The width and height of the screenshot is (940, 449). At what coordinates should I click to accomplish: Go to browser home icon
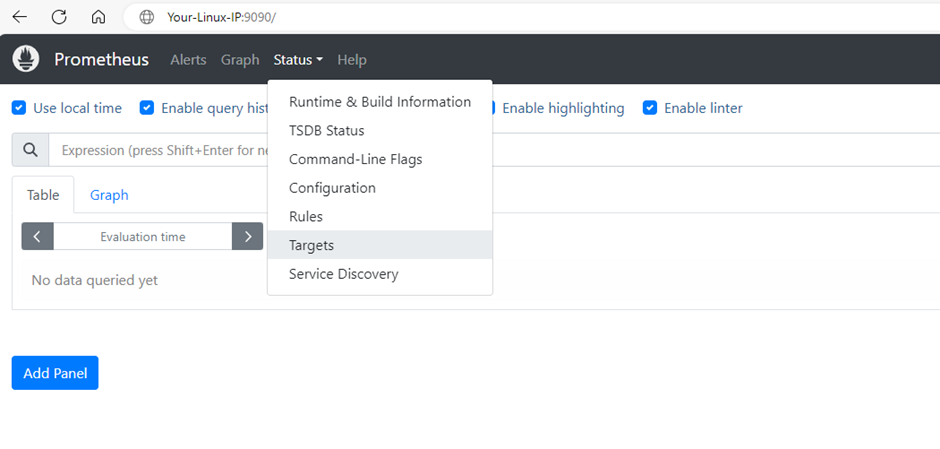click(98, 17)
